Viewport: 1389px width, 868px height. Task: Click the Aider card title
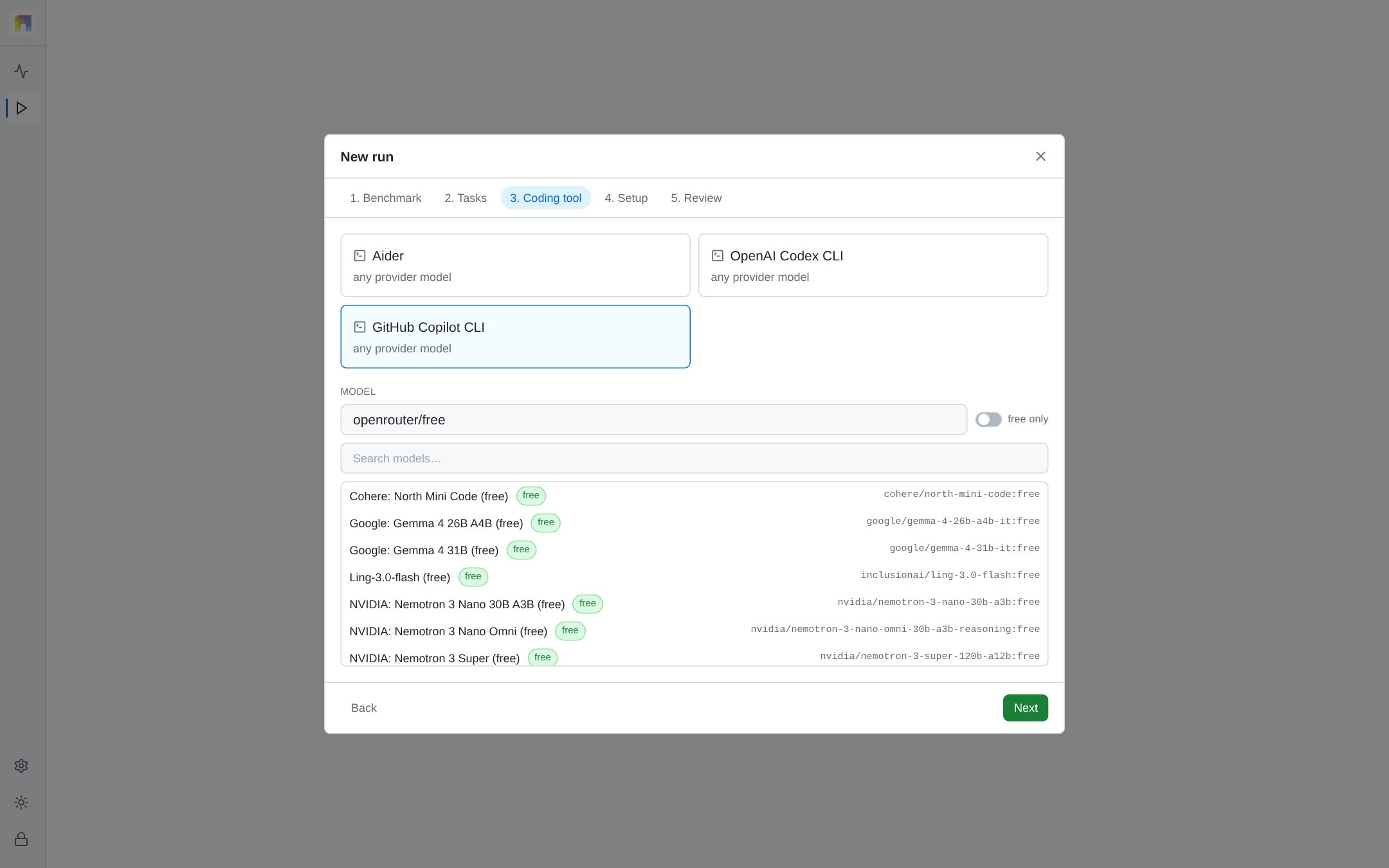pos(388,256)
